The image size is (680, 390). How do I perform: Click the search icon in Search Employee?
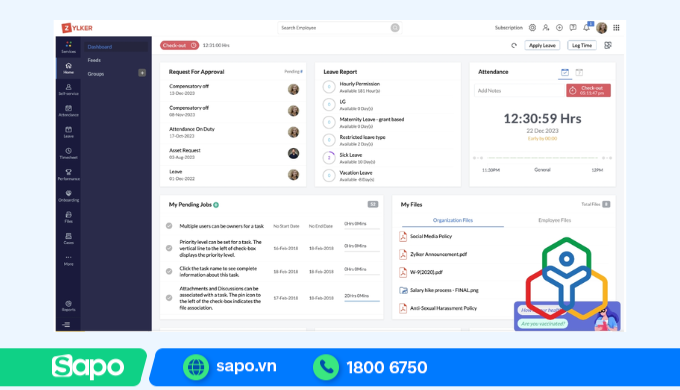[395, 28]
